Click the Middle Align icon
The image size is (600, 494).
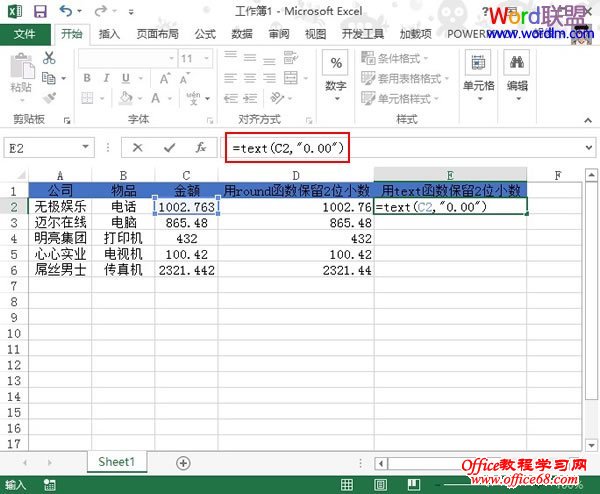(x=250, y=58)
